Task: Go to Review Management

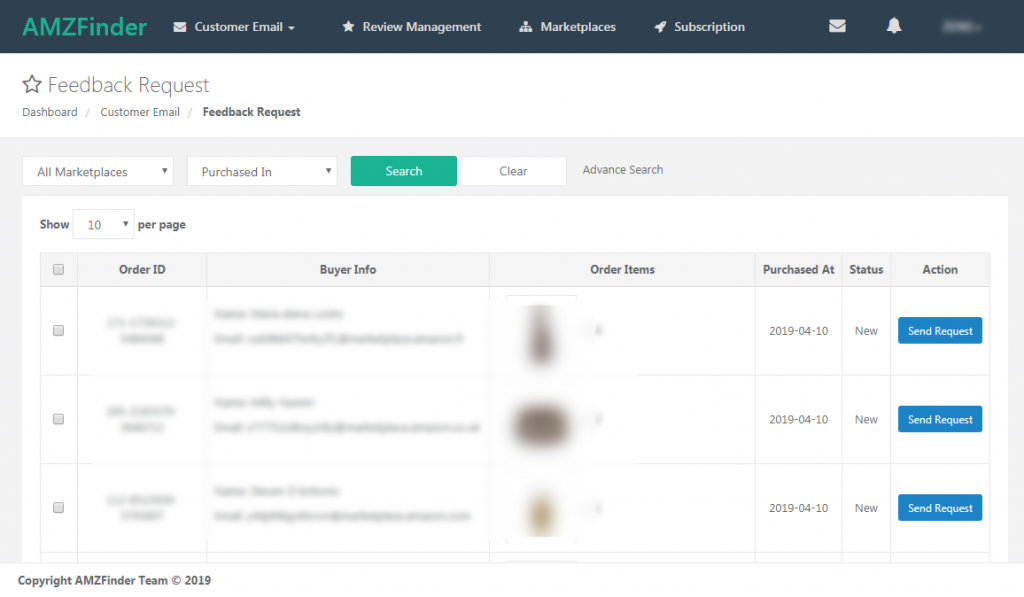Action: point(411,27)
